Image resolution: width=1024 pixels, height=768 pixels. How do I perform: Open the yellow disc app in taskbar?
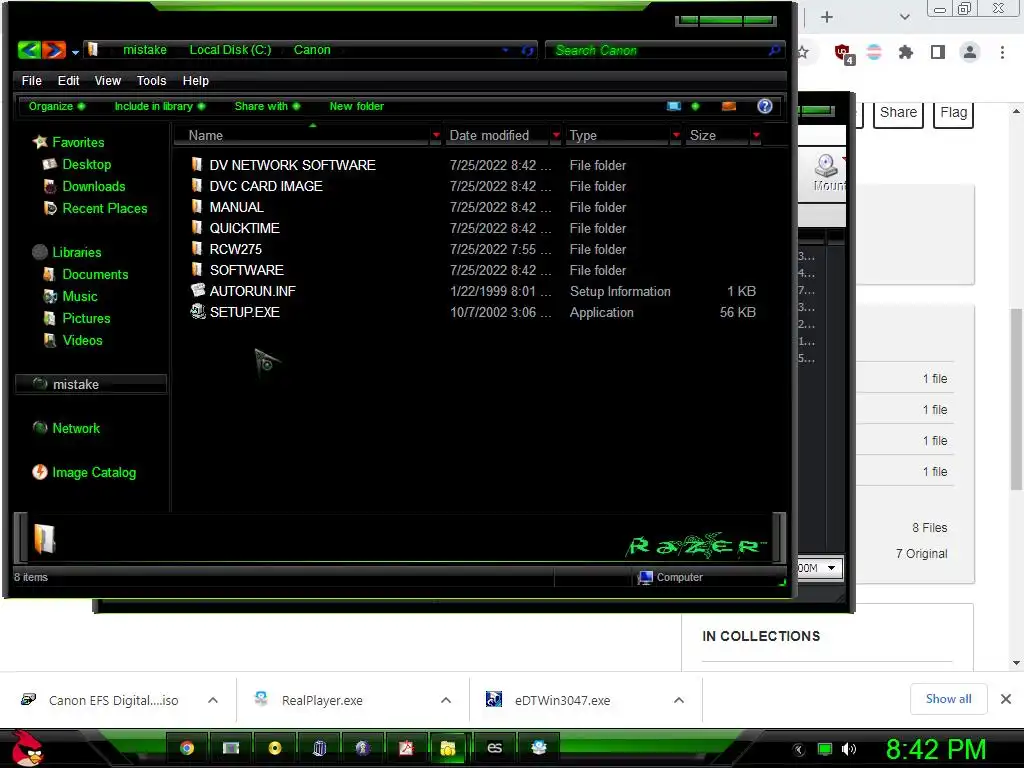(275, 748)
